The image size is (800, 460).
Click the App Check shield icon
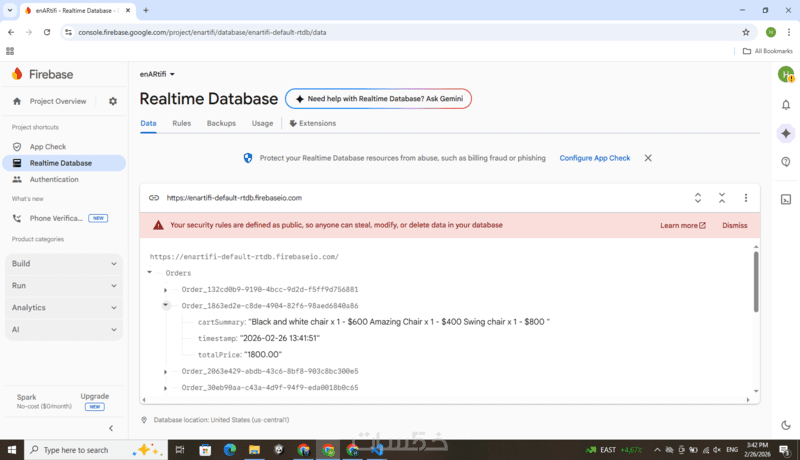pos(17,147)
